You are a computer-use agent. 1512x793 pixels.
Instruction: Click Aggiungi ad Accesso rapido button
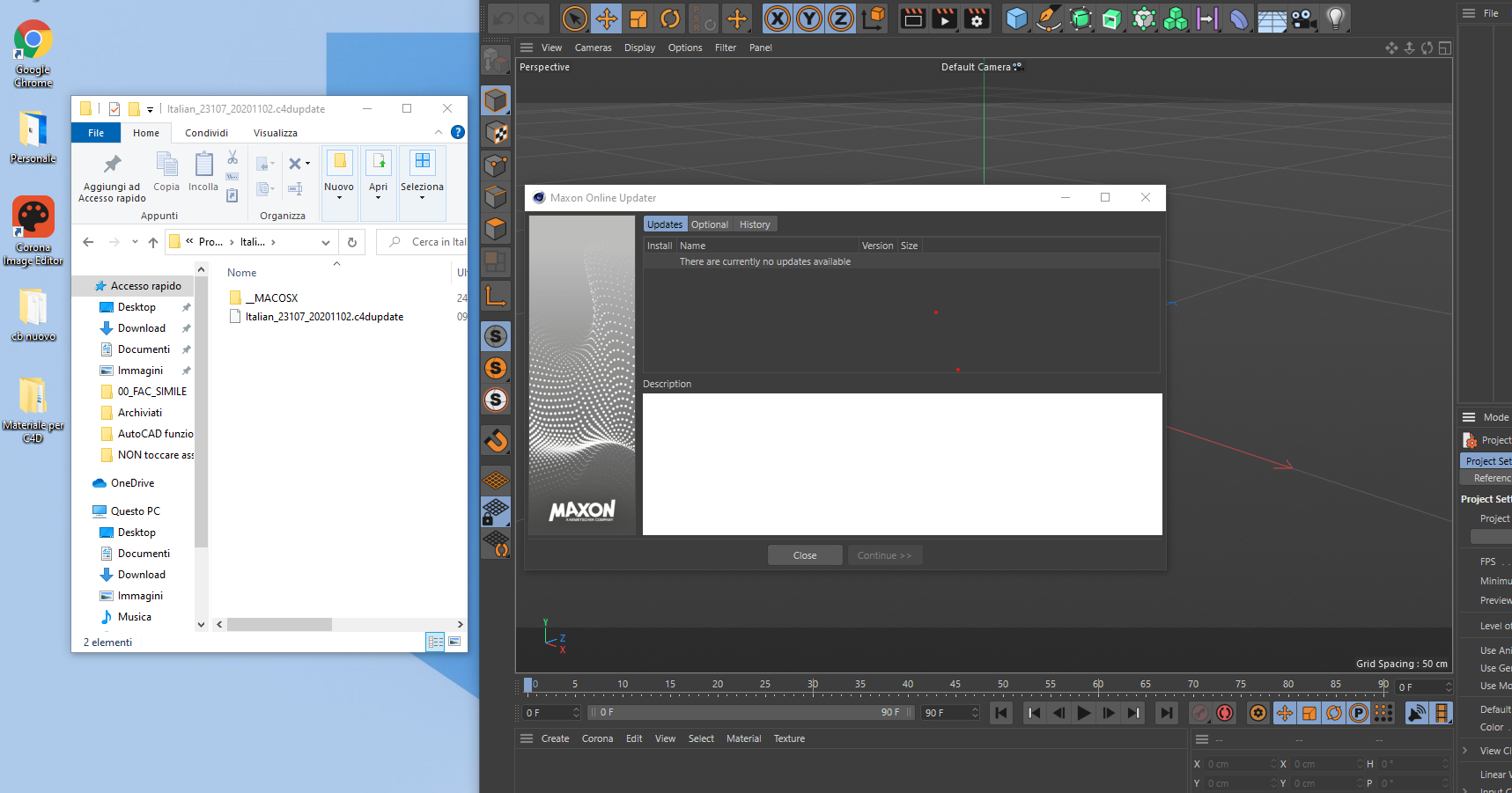click(112, 179)
